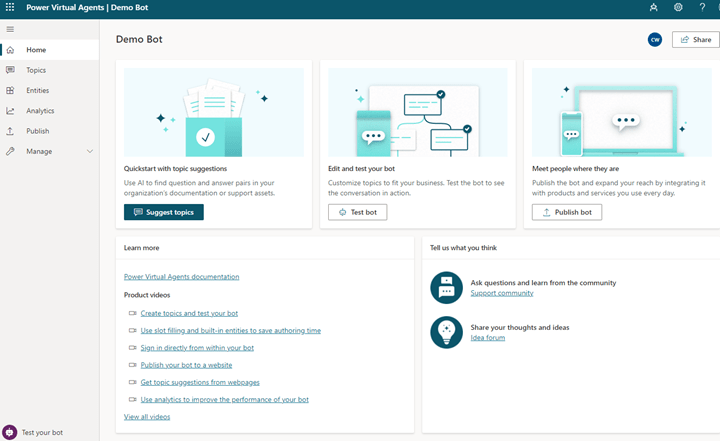Viewport: 720px width, 441px height.
Task: Click video icon beside Create topics link
Action: 133,313
